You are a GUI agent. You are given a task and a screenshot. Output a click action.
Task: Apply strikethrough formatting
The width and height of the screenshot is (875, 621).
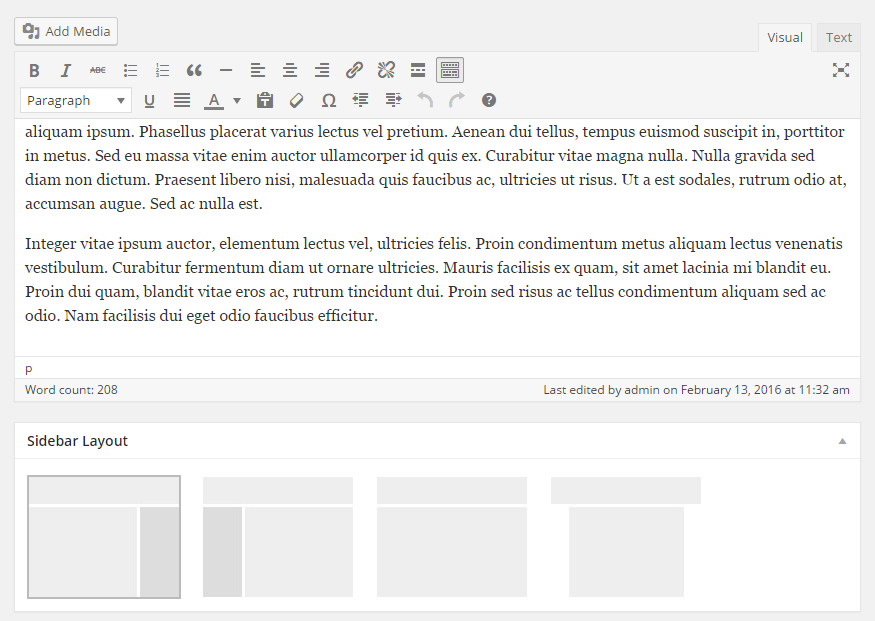[98, 70]
